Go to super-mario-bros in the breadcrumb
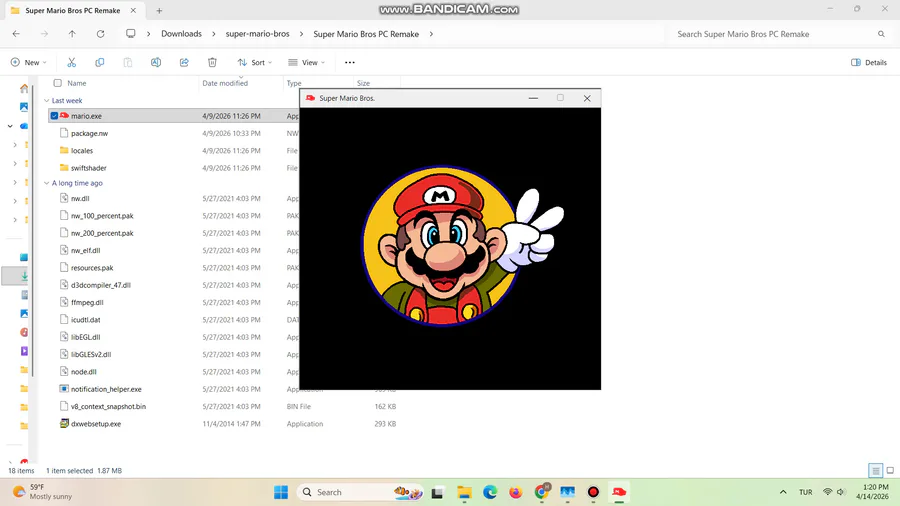The width and height of the screenshot is (900, 506). click(x=257, y=34)
